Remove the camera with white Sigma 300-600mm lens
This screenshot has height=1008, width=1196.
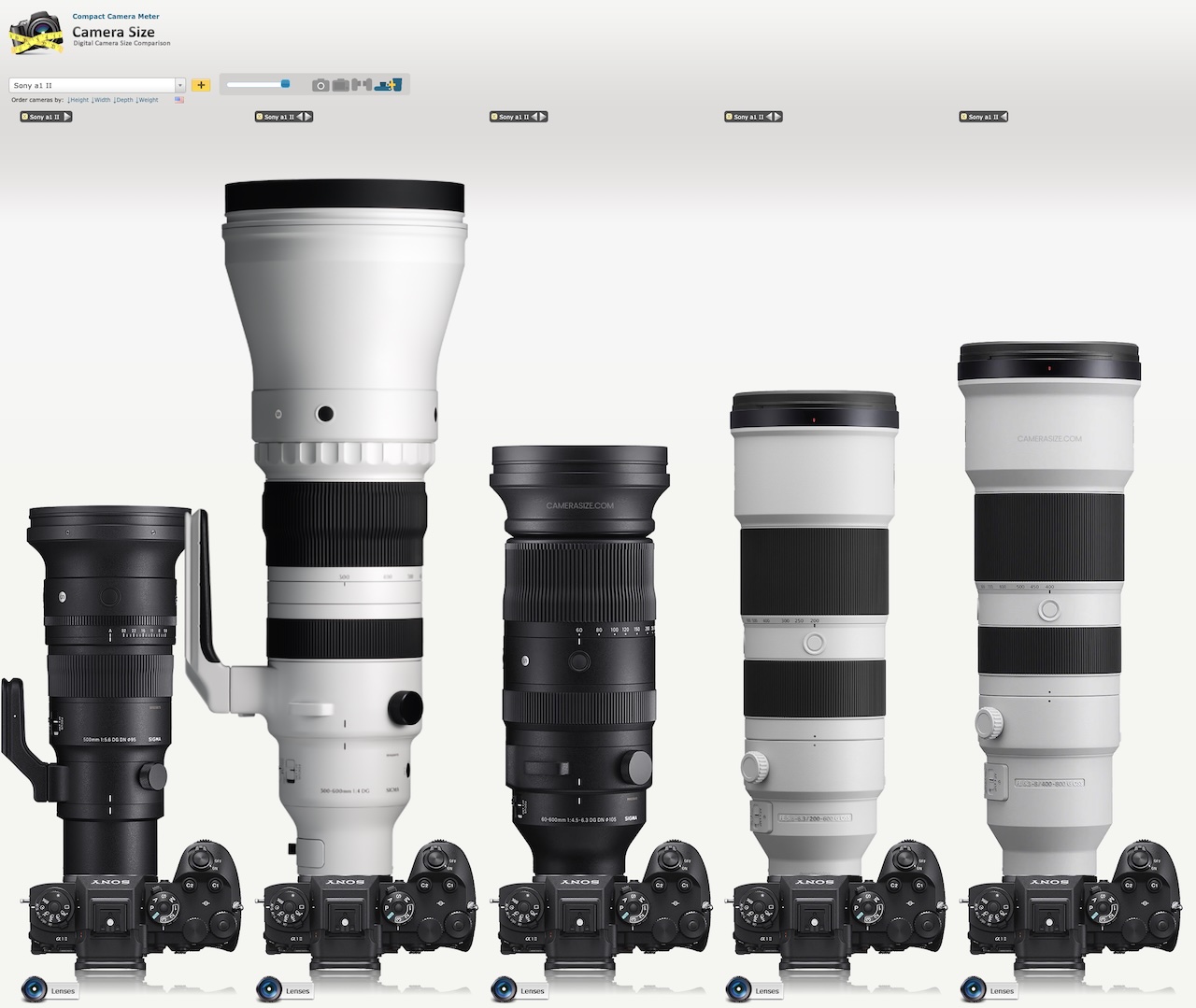click(259, 117)
